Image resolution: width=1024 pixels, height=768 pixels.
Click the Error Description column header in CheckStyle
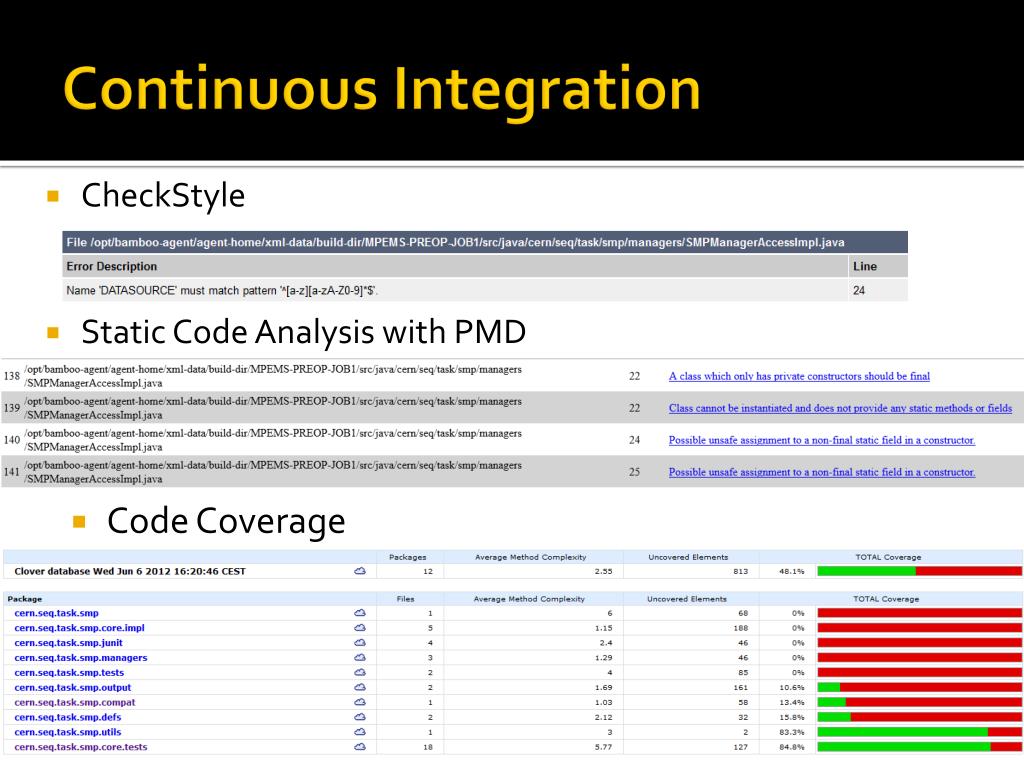click(x=111, y=267)
